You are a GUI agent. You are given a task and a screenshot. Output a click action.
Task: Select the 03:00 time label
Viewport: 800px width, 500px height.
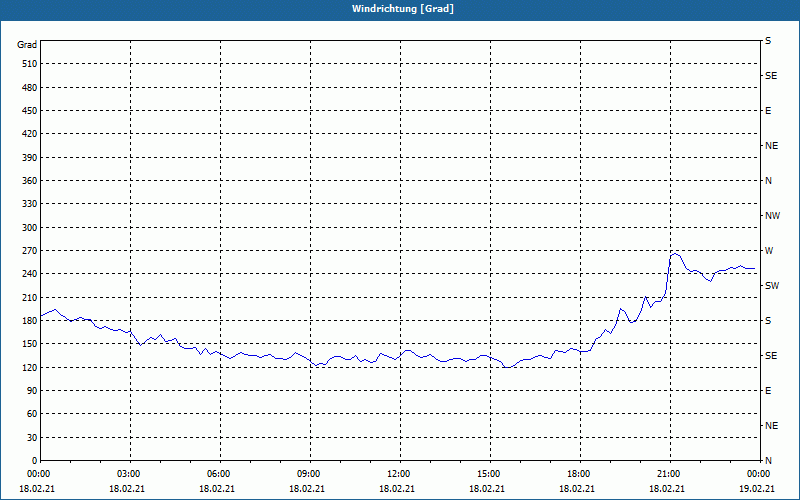[128, 474]
